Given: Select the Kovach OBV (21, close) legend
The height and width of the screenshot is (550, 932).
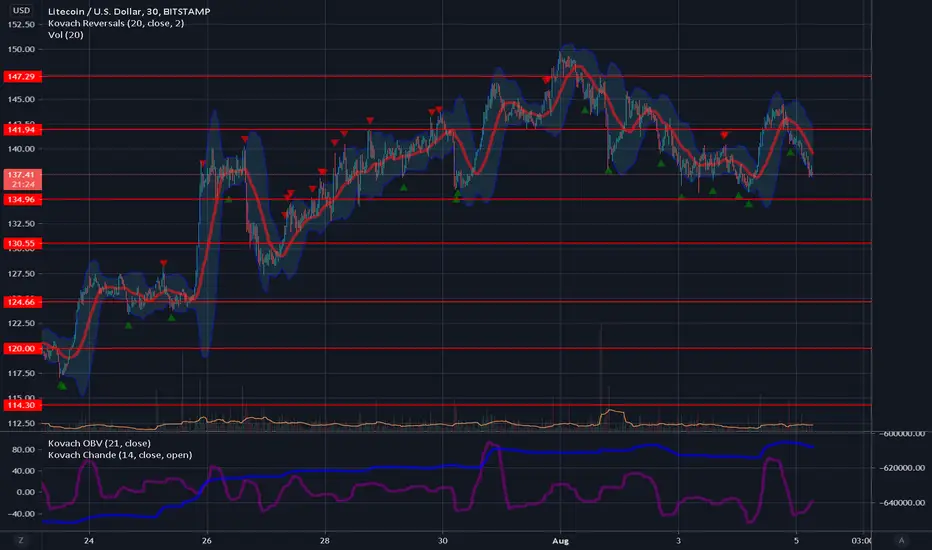Looking at the screenshot, I should pyautogui.click(x=99, y=444).
